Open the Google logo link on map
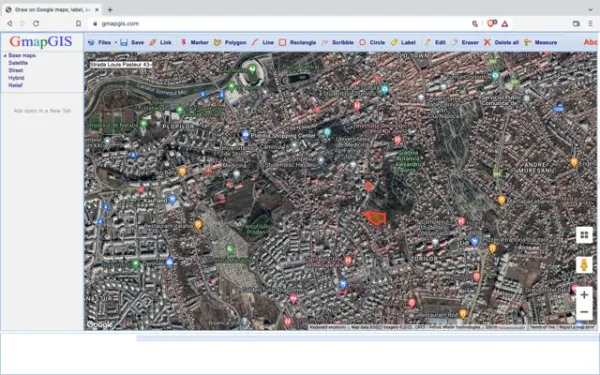Image resolution: width=600 pixels, height=375 pixels. (x=99, y=325)
